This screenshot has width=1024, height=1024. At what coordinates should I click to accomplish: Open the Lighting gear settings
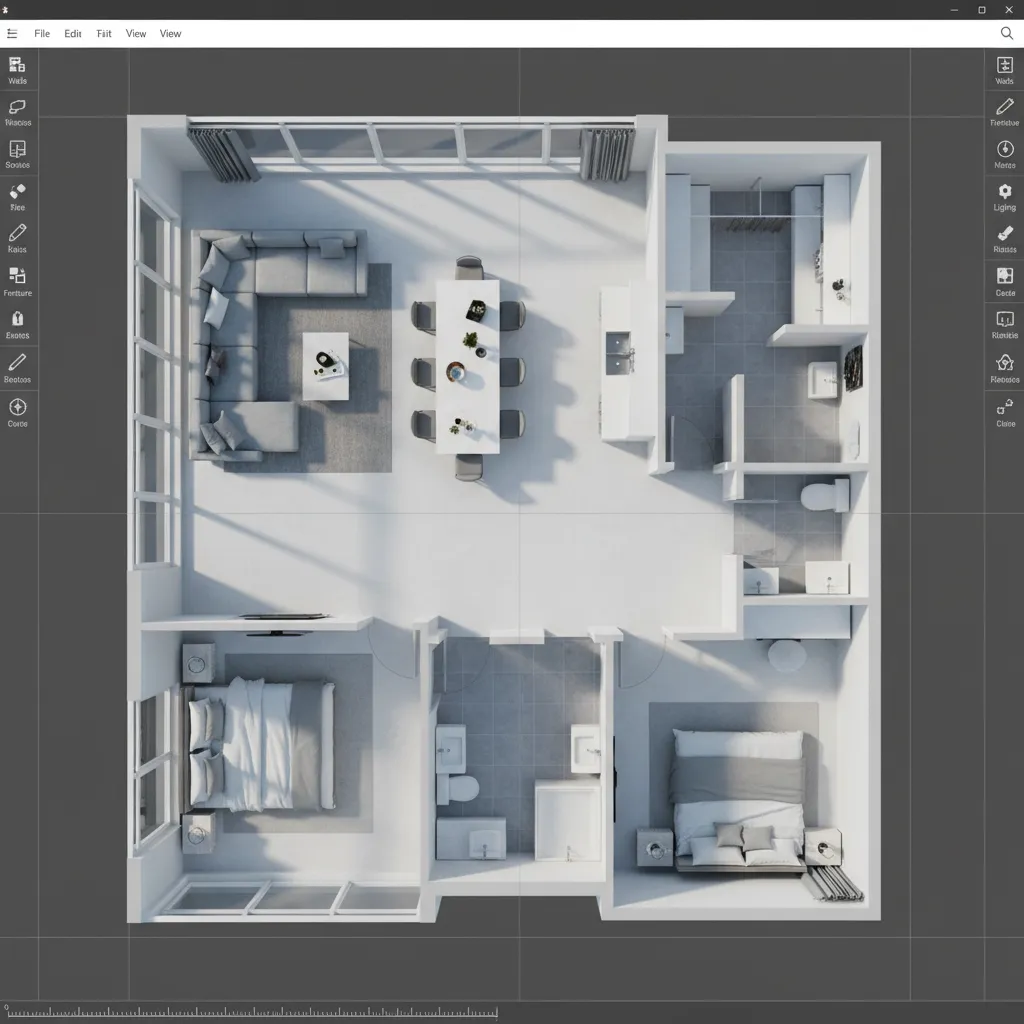click(1004, 197)
